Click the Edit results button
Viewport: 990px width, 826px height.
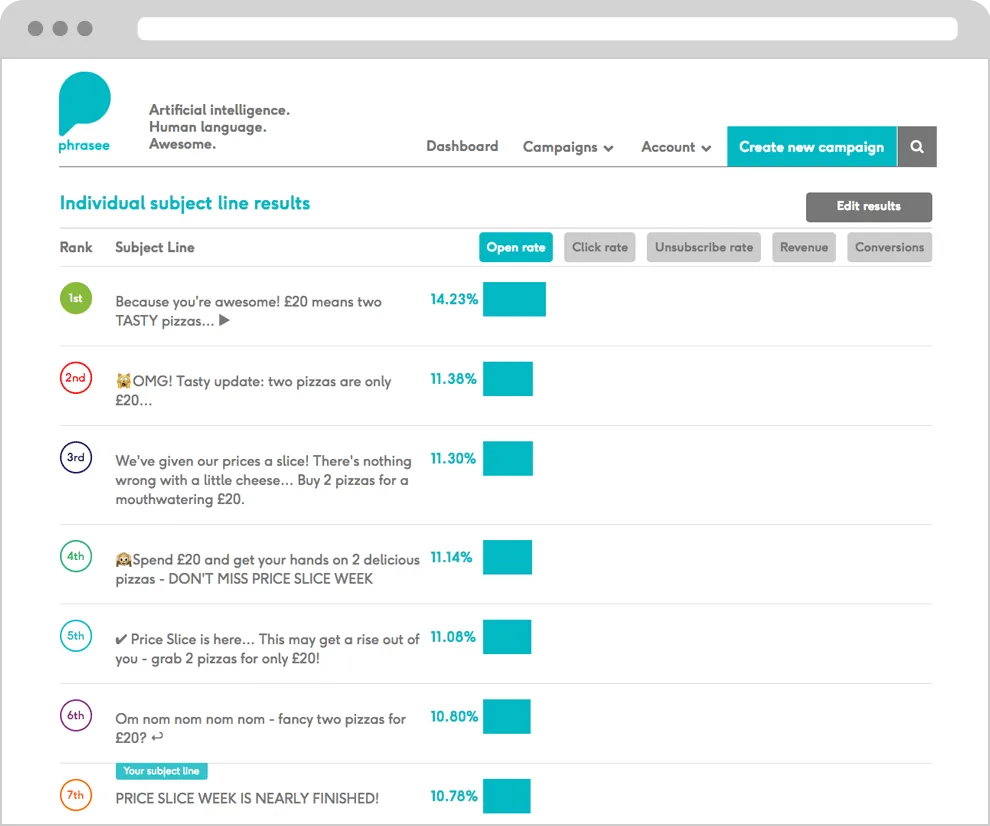tap(869, 206)
